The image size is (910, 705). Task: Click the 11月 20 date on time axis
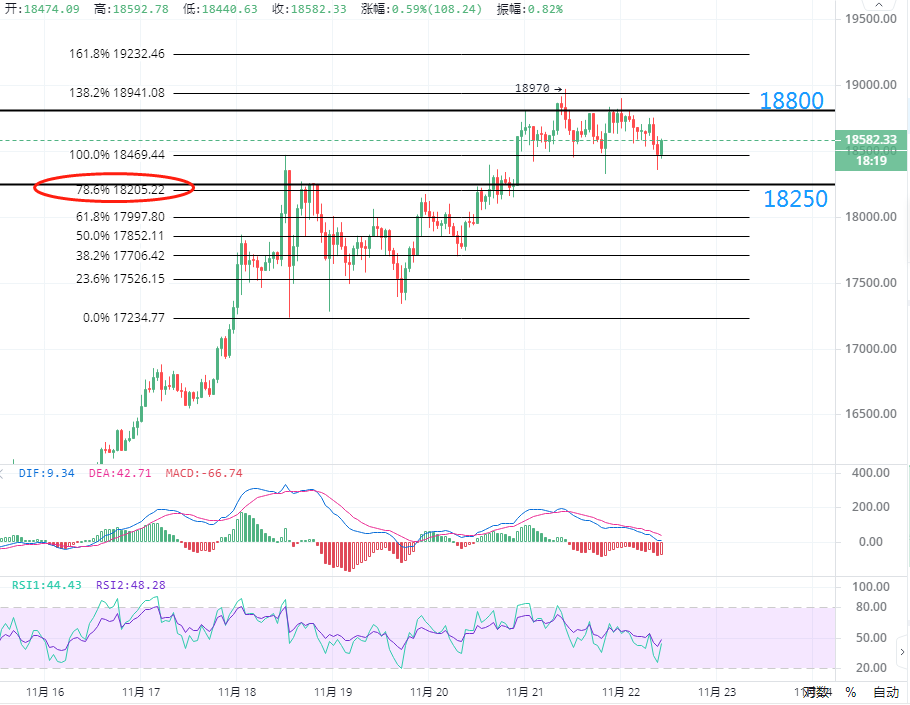click(429, 692)
